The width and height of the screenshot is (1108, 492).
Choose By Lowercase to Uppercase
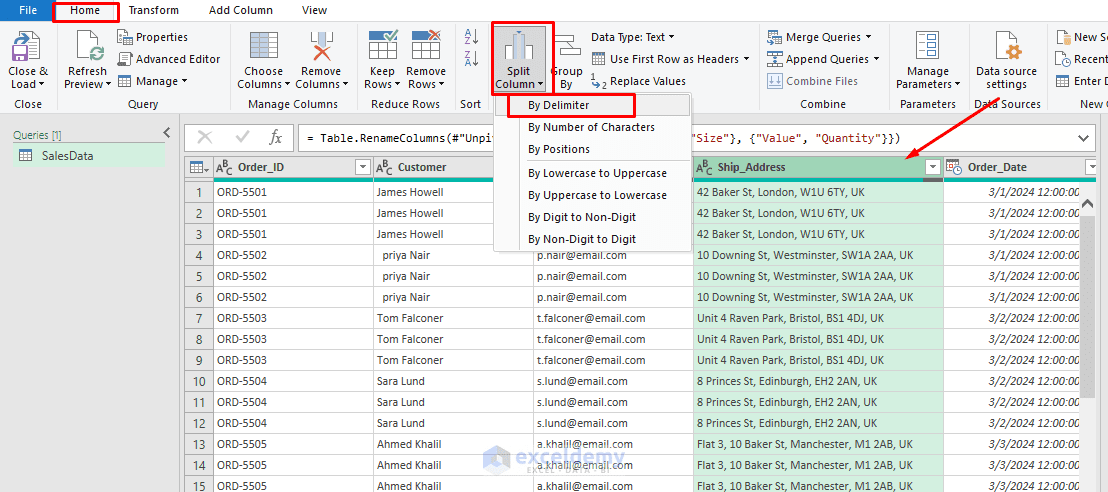pyautogui.click(x=592, y=173)
